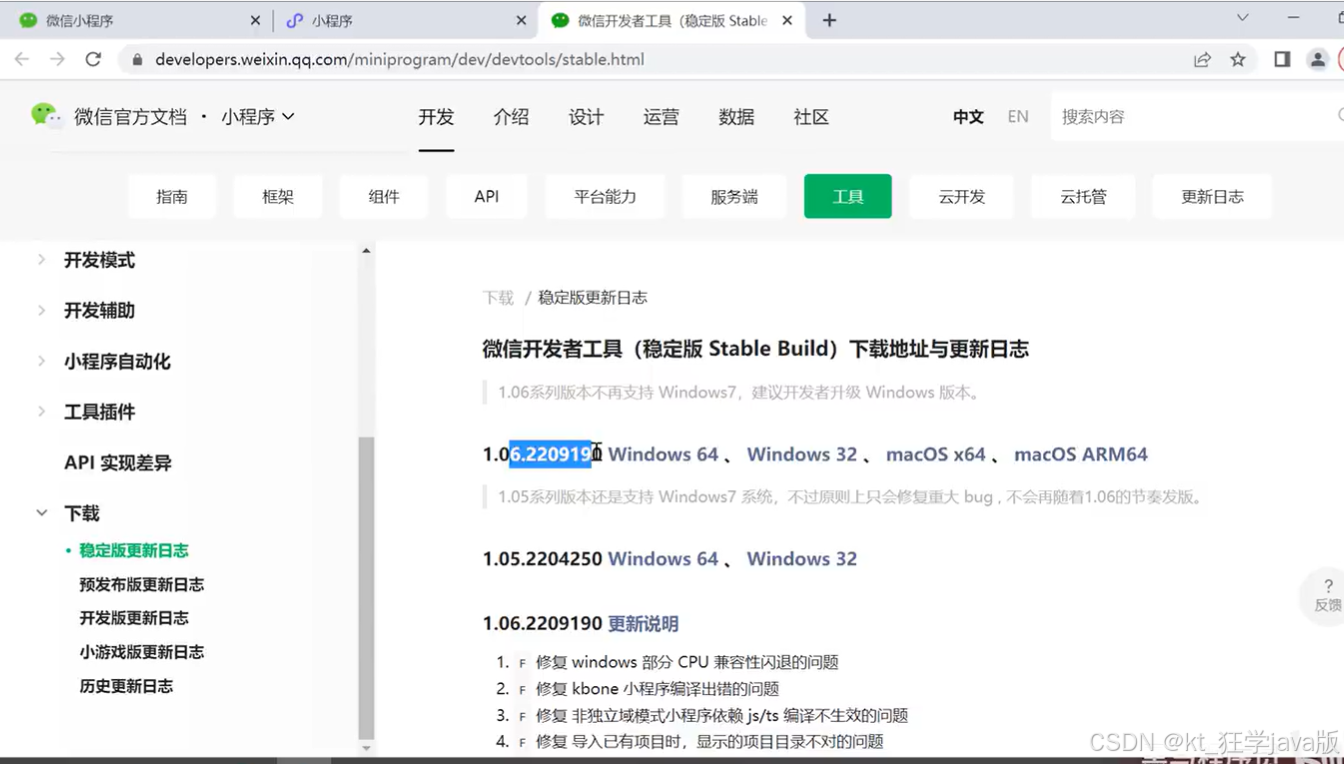Select the 社区 navigation item

(811, 117)
